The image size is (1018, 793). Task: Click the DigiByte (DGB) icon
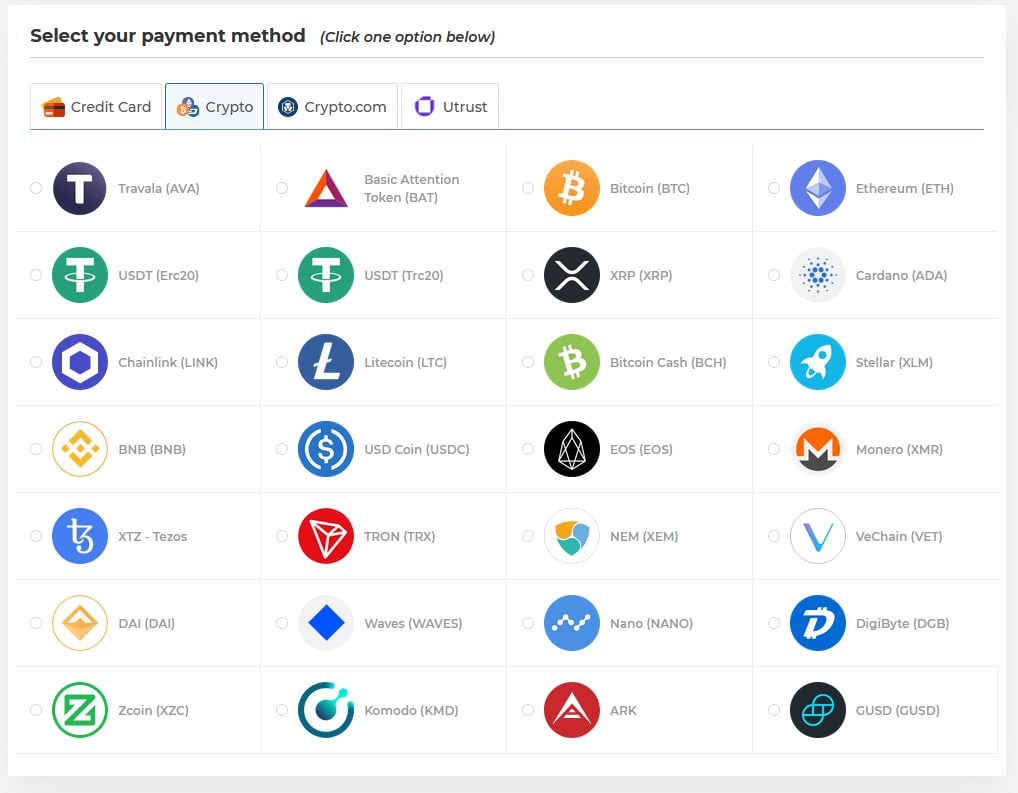coord(818,623)
